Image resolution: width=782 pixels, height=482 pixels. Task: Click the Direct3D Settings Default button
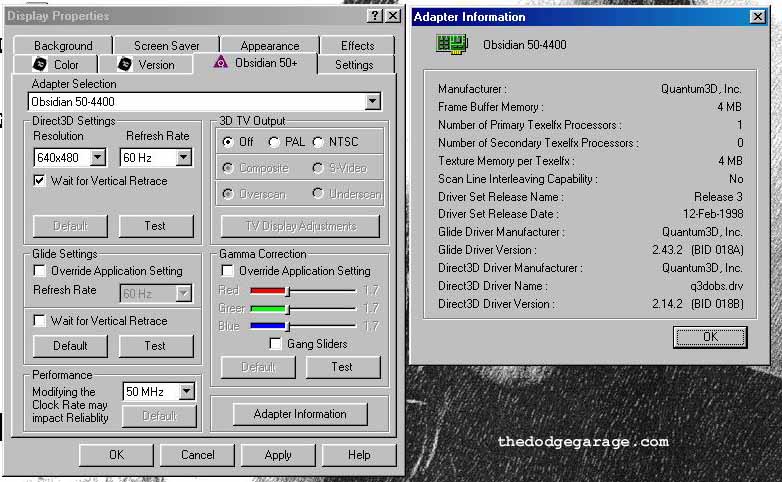pyautogui.click(x=70, y=226)
